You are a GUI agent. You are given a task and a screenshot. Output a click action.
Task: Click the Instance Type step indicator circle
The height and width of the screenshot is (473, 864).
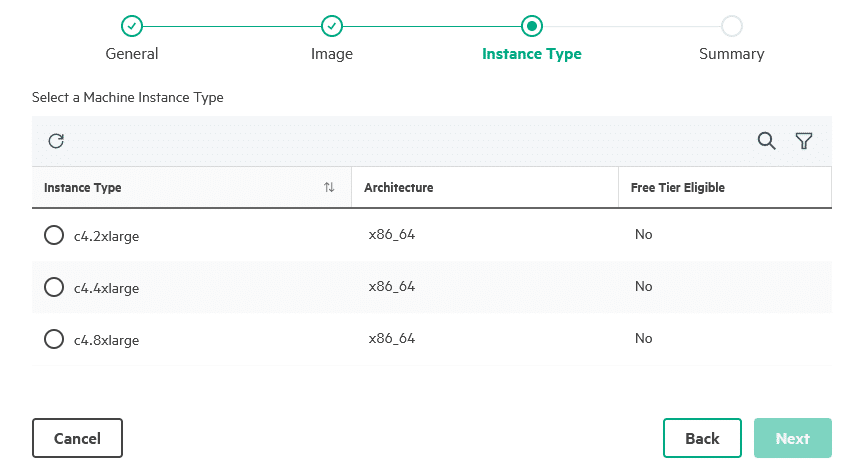[x=532, y=26]
